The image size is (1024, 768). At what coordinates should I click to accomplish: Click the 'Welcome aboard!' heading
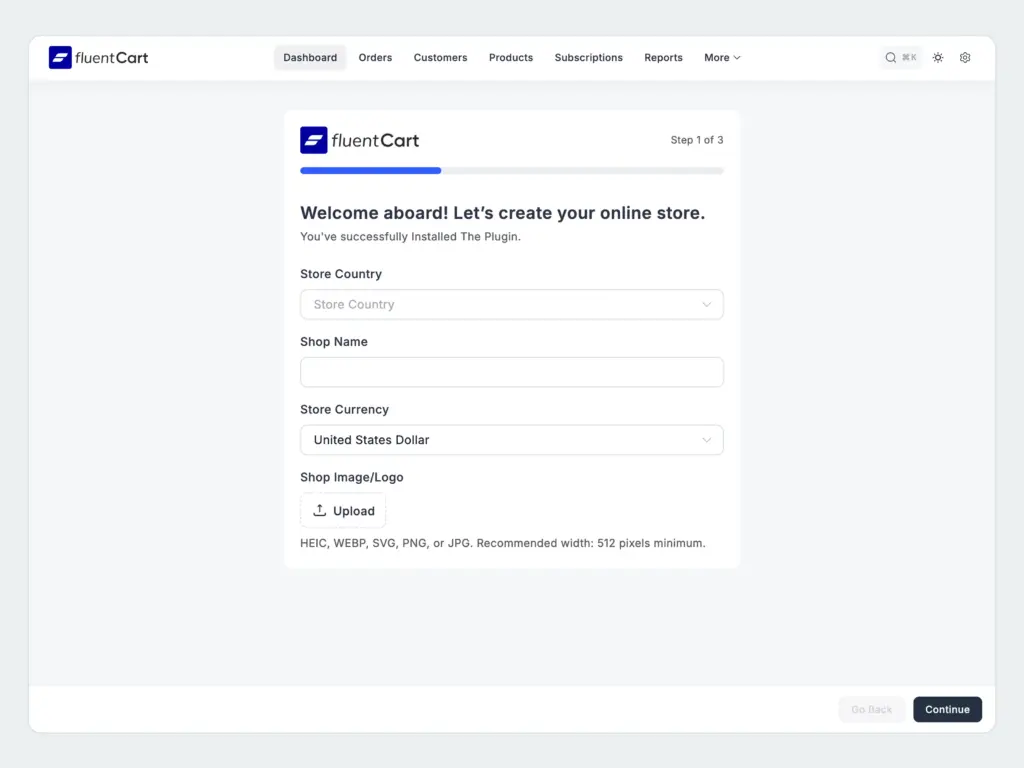pos(502,213)
